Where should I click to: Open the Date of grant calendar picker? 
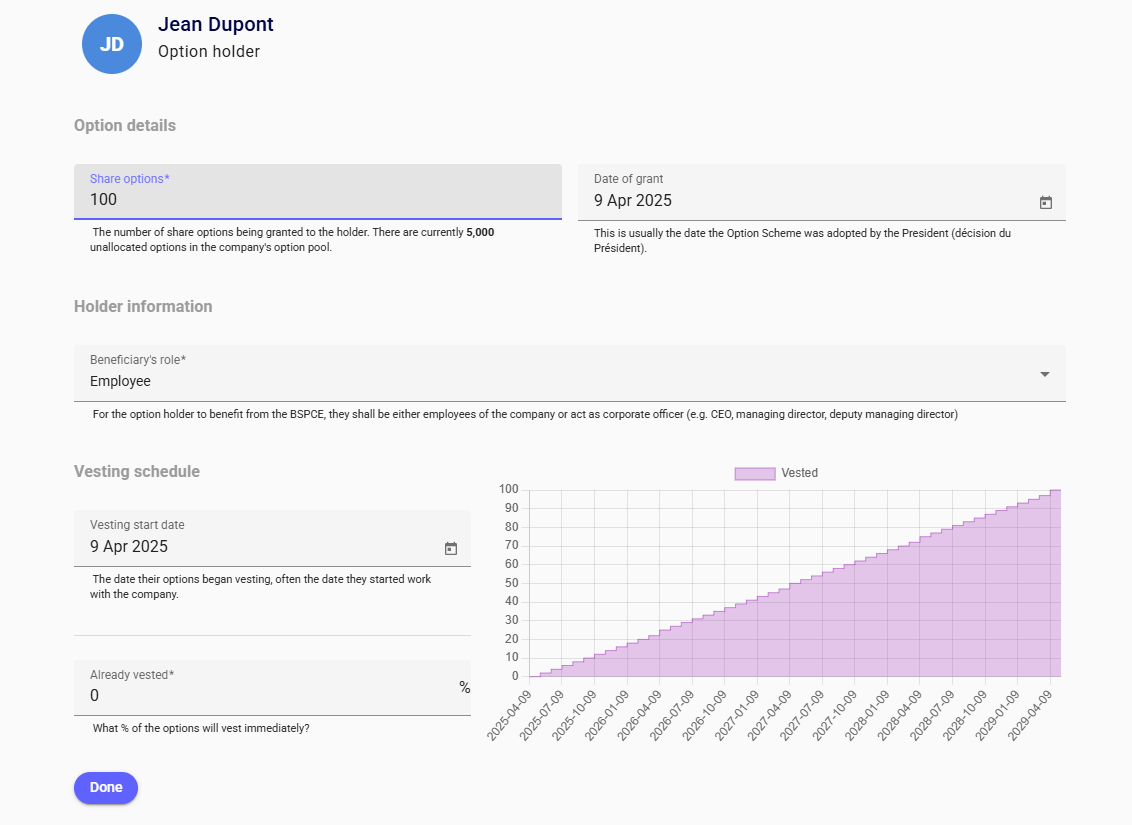pyautogui.click(x=1045, y=202)
